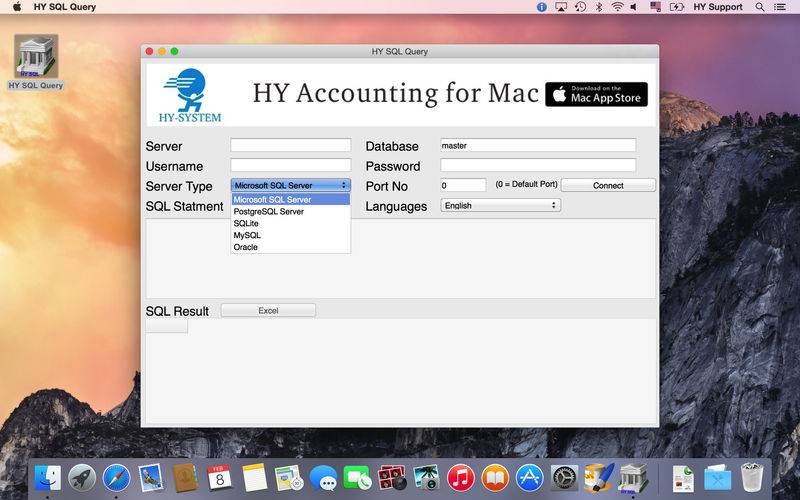Click the volume speaker menu bar icon
800x500 pixels.
634,7
